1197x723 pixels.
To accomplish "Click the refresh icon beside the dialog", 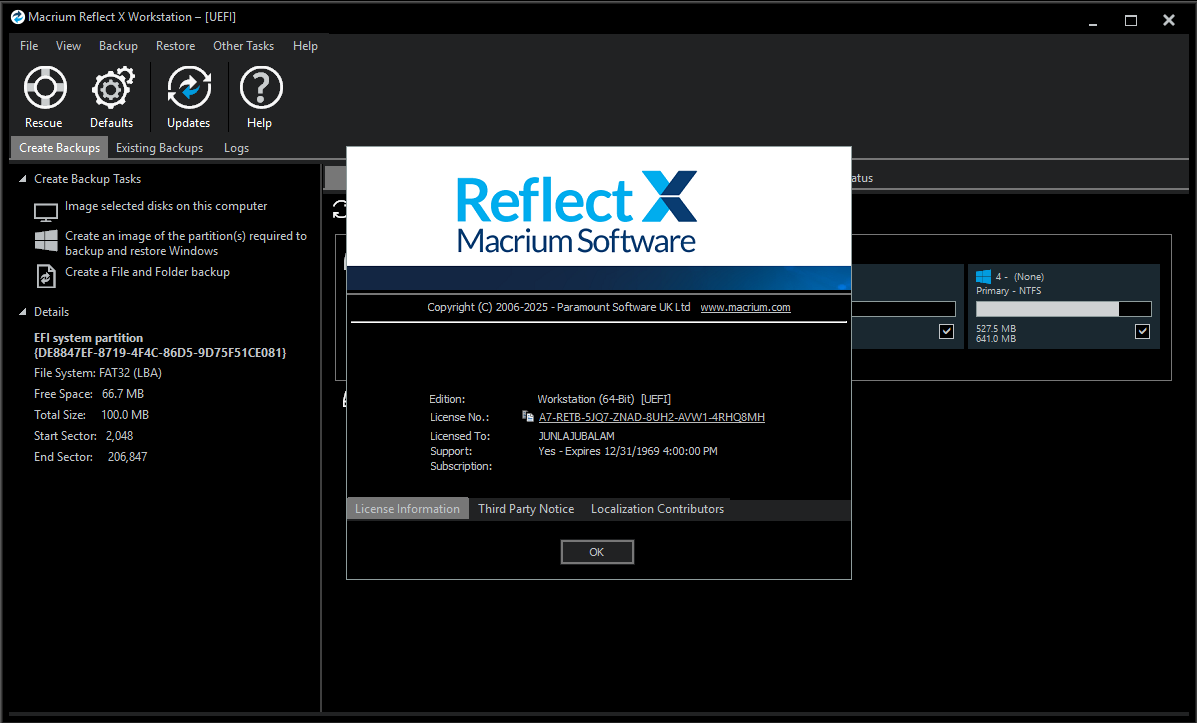I will pyautogui.click(x=340, y=209).
